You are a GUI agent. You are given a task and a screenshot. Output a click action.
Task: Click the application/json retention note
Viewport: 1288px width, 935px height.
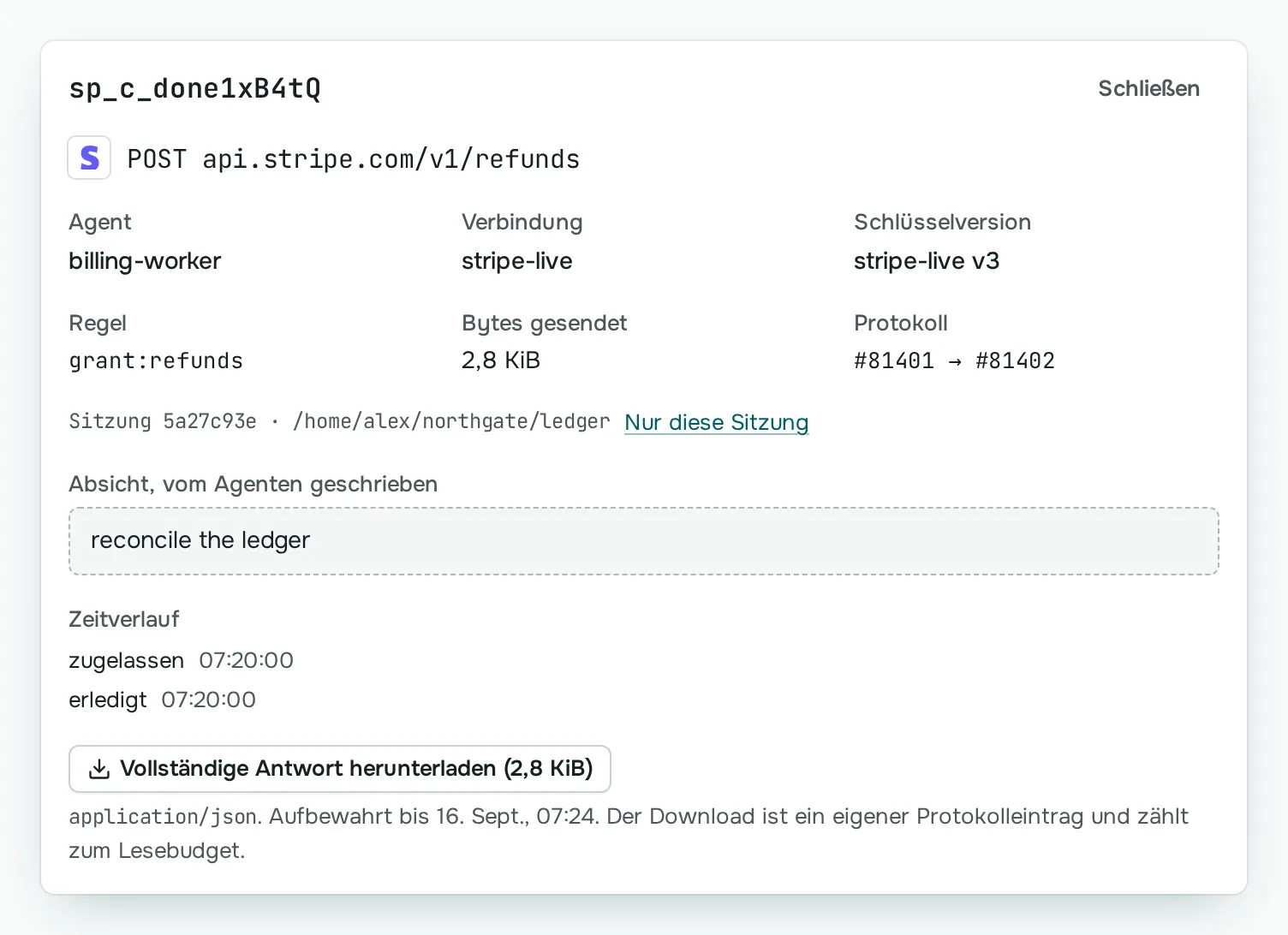point(629,833)
